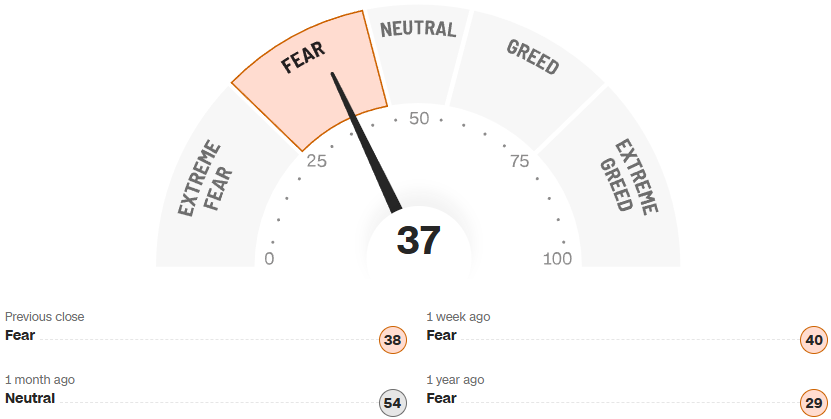Click the 0 mark on the gauge scale

(x=269, y=260)
